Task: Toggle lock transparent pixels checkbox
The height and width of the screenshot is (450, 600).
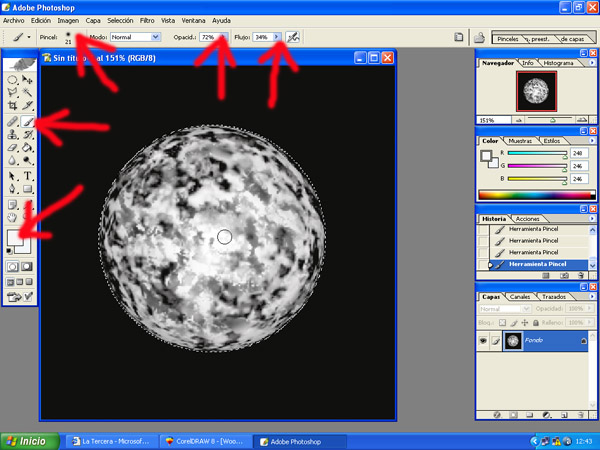Action: (x=502, y=323)
